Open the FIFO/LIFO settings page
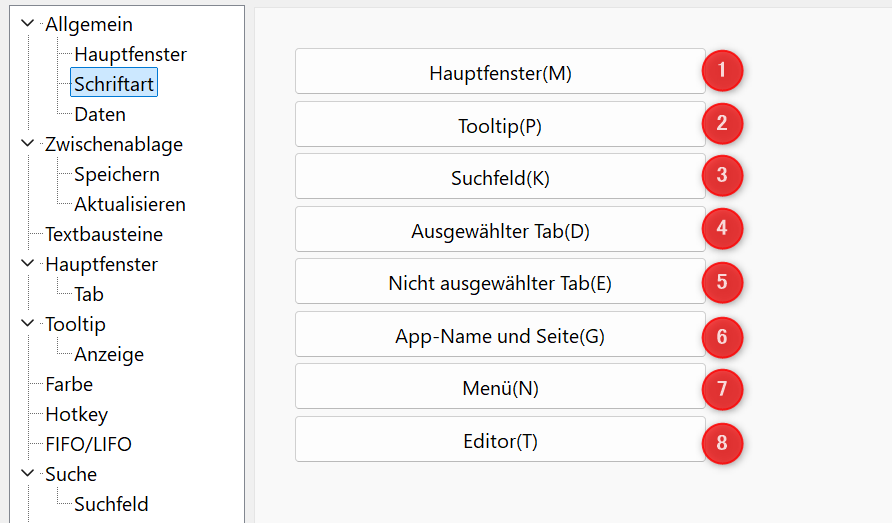 pyautogui.click(x=88, y=444)
